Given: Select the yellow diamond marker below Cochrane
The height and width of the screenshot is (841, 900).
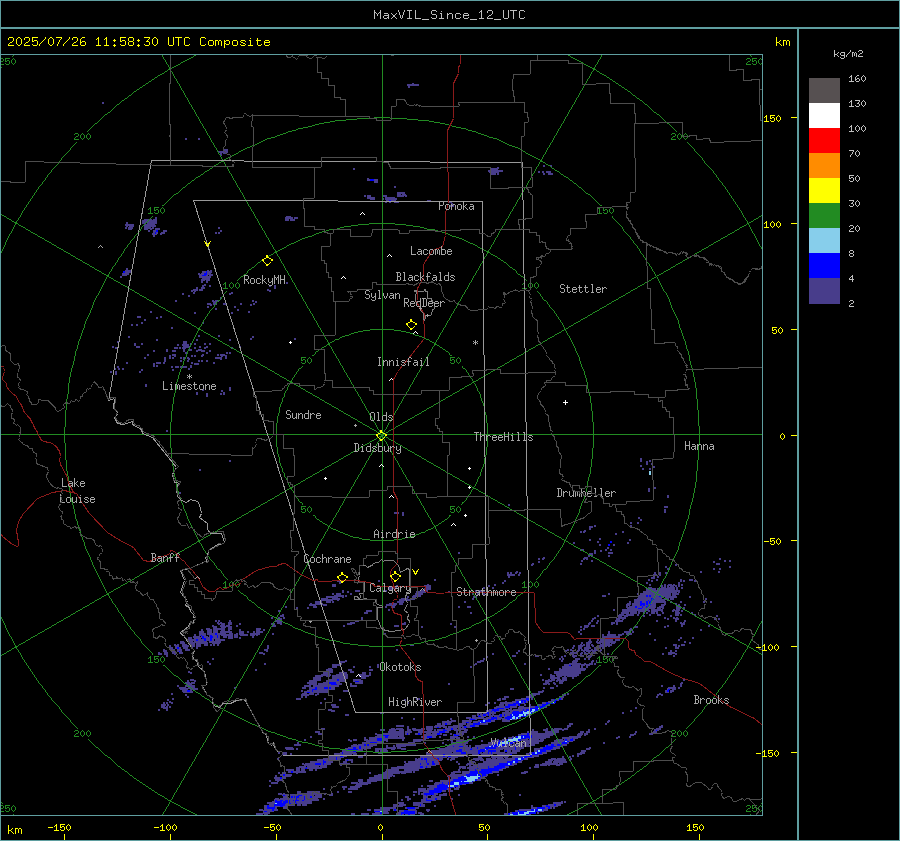Looking at the screenshot, I should coord(342,577).
